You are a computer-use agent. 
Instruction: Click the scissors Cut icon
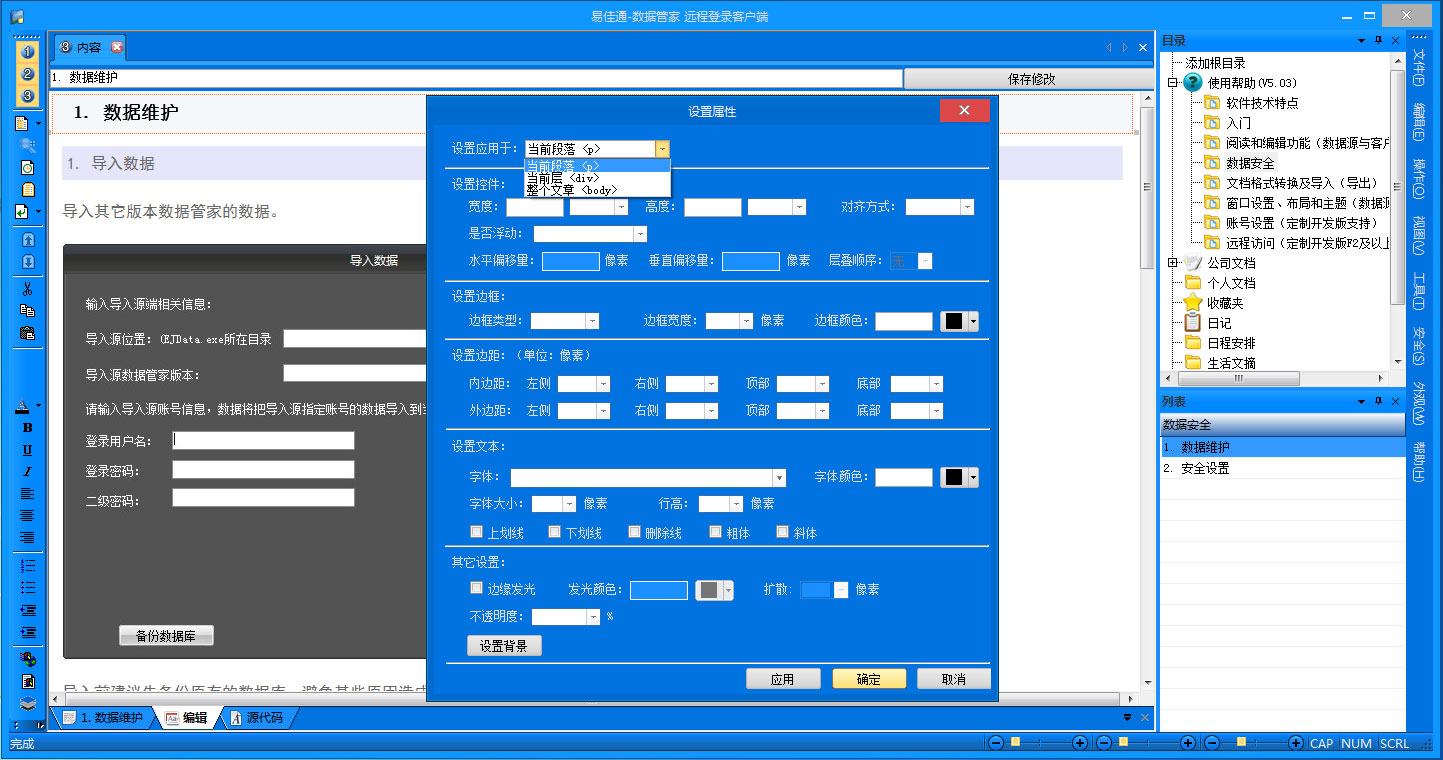pyautogui.click(x=28, y=289)
